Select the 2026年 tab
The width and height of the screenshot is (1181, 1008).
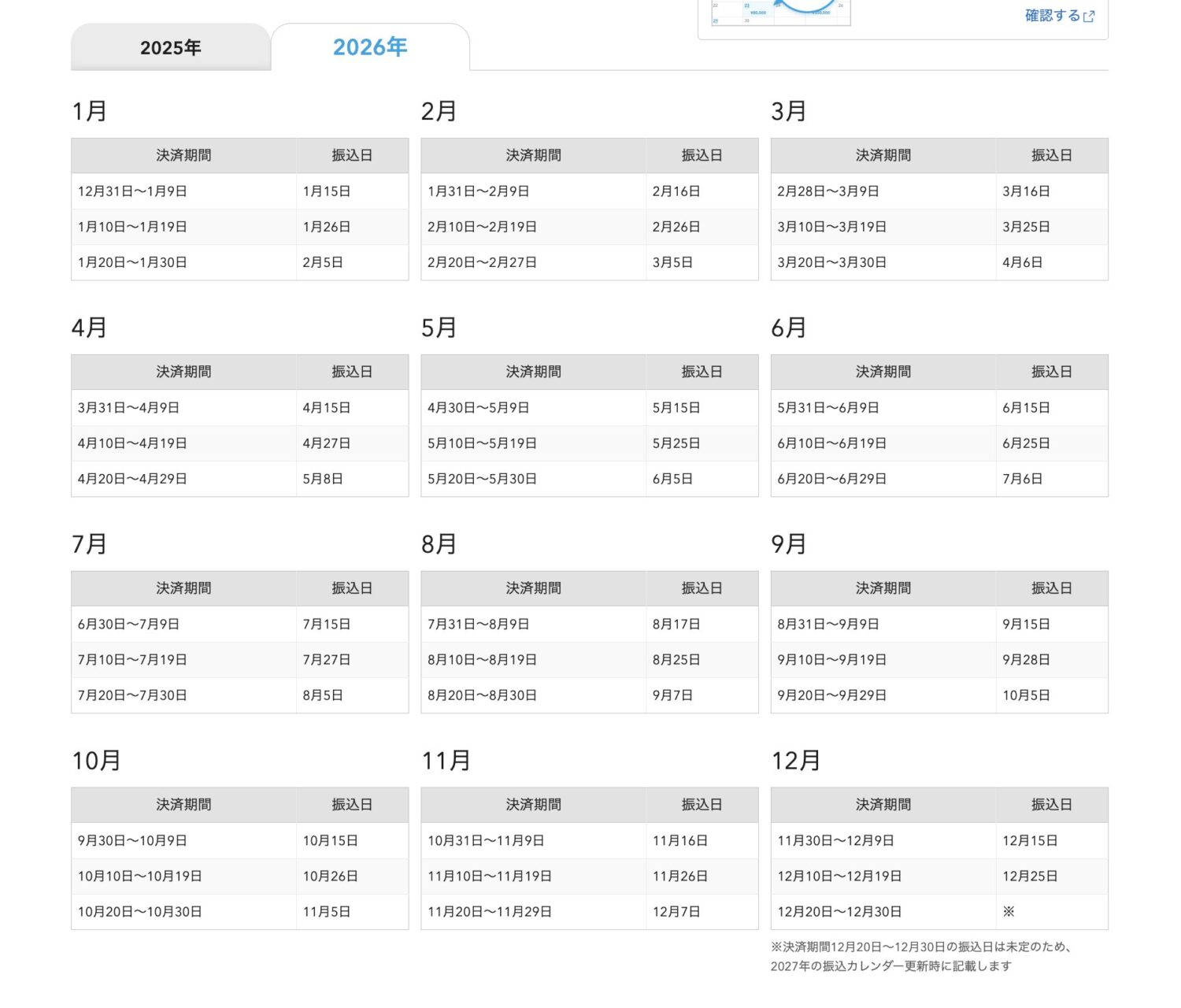[369, 48]
